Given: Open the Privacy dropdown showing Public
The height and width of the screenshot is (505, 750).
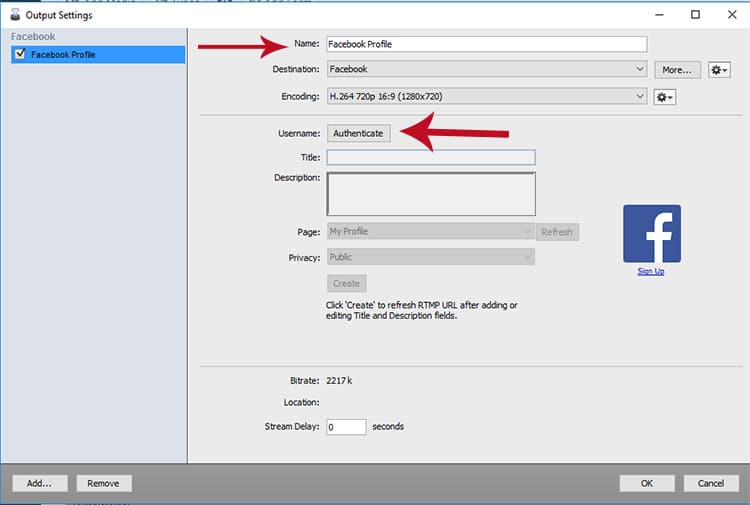Looking at the screenshot, I should pyautogui.click(x=430, y=257).
